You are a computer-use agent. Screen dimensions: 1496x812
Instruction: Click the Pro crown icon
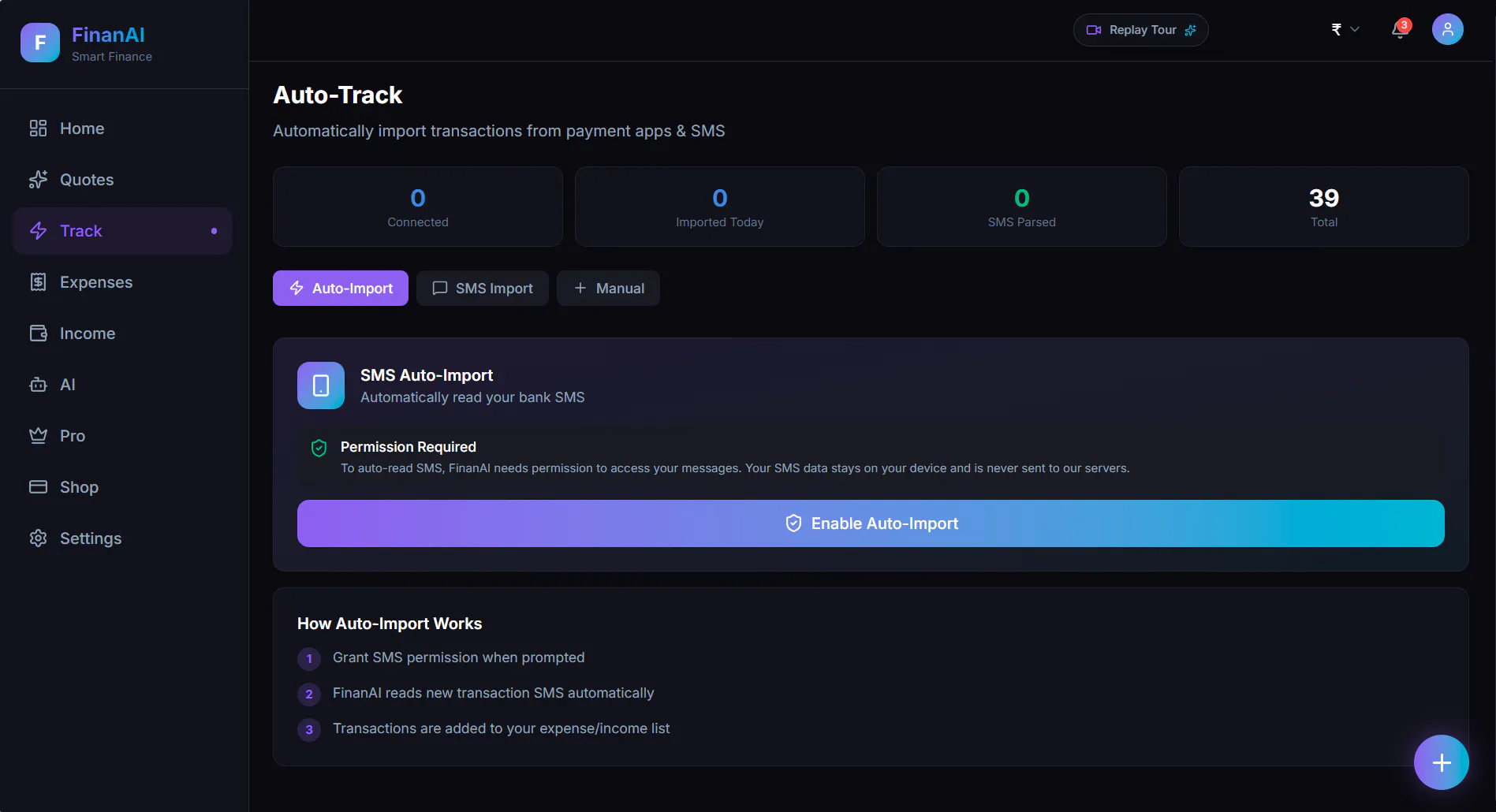(38, 436)
